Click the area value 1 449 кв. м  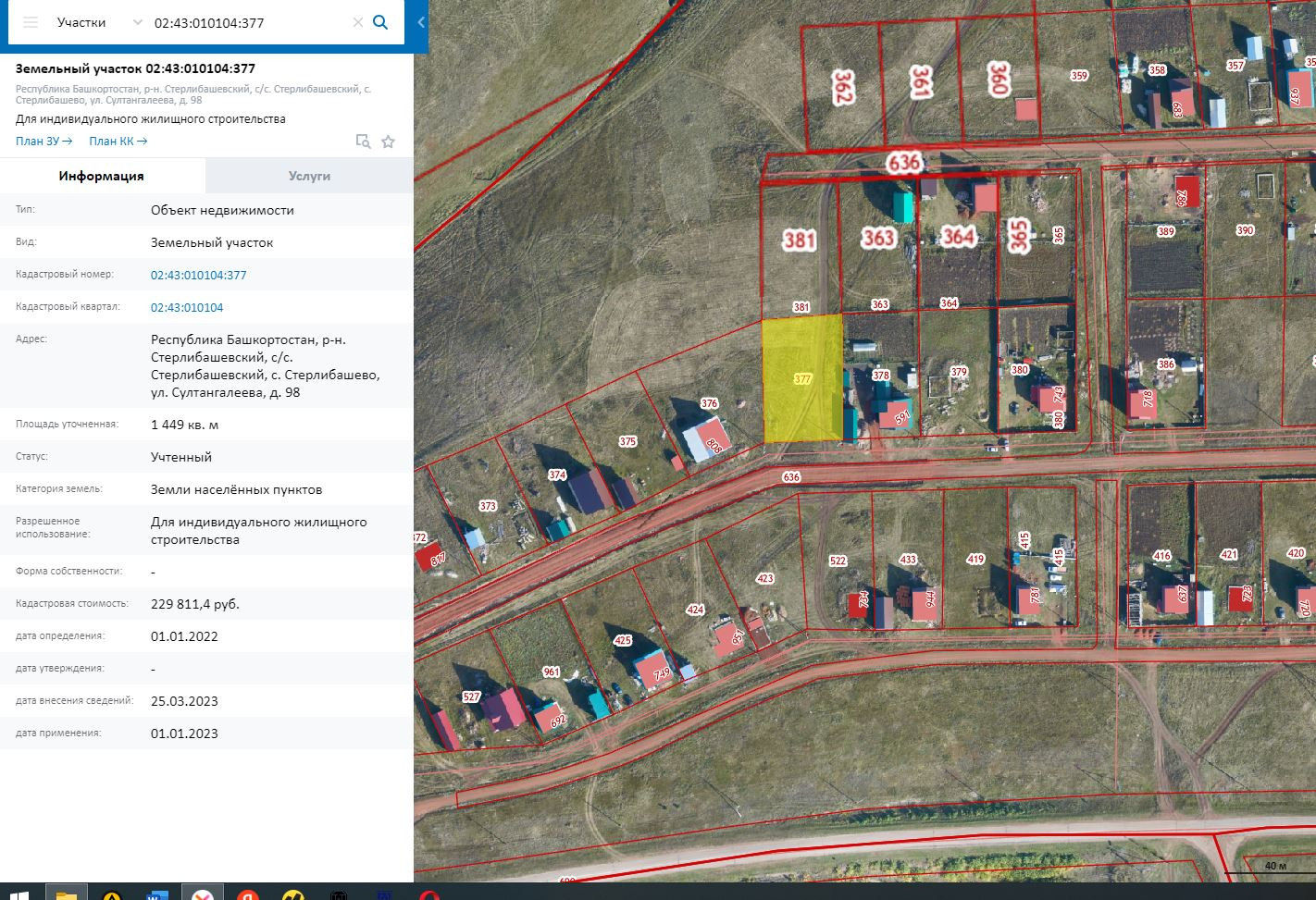185,425
